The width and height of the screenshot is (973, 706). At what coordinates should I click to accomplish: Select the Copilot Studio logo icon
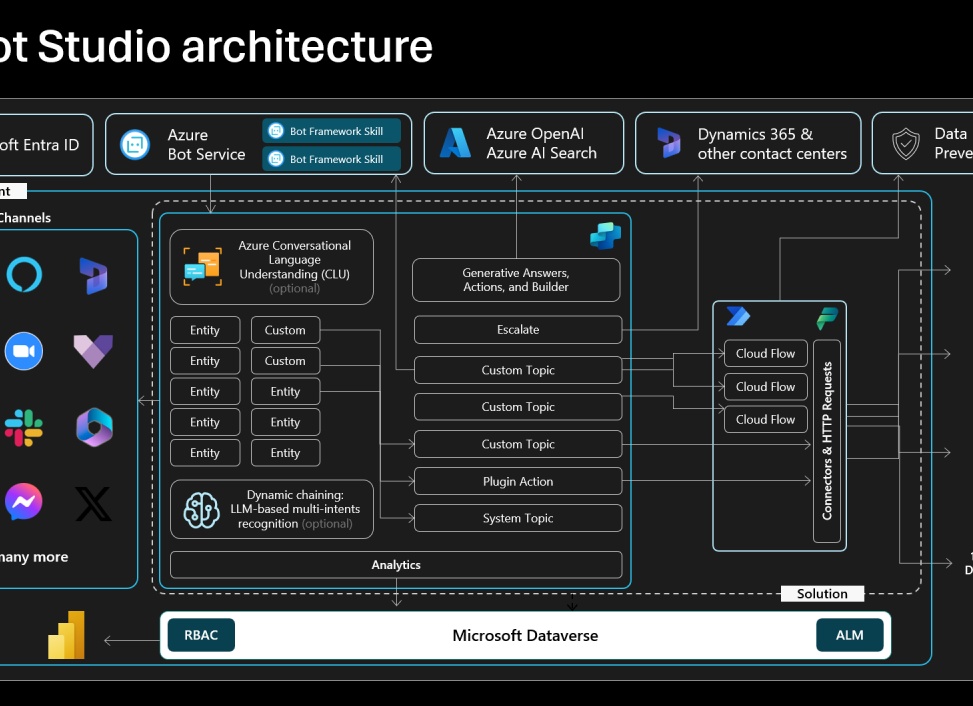coord(606,236)
